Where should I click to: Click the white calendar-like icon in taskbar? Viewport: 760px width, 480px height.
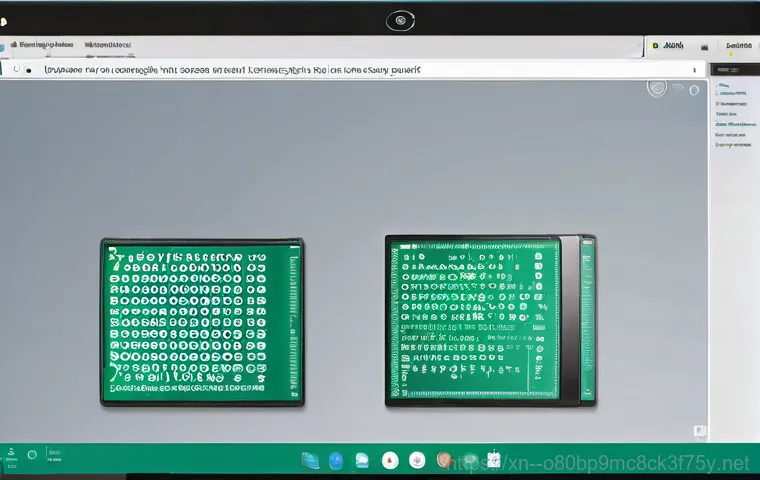click(492, 460)
